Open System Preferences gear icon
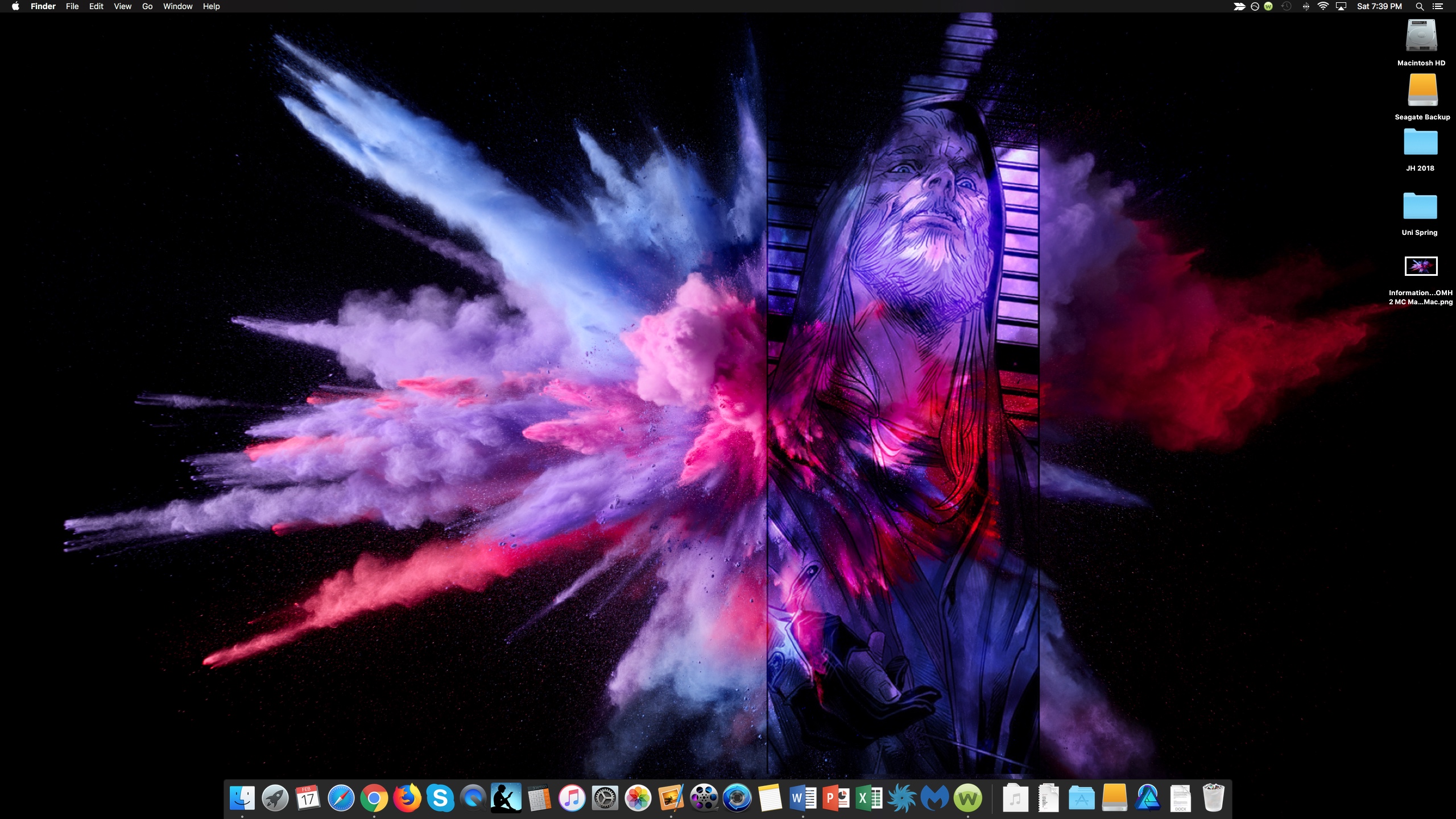The image size is (1456, 819). (x=605, y=799)
